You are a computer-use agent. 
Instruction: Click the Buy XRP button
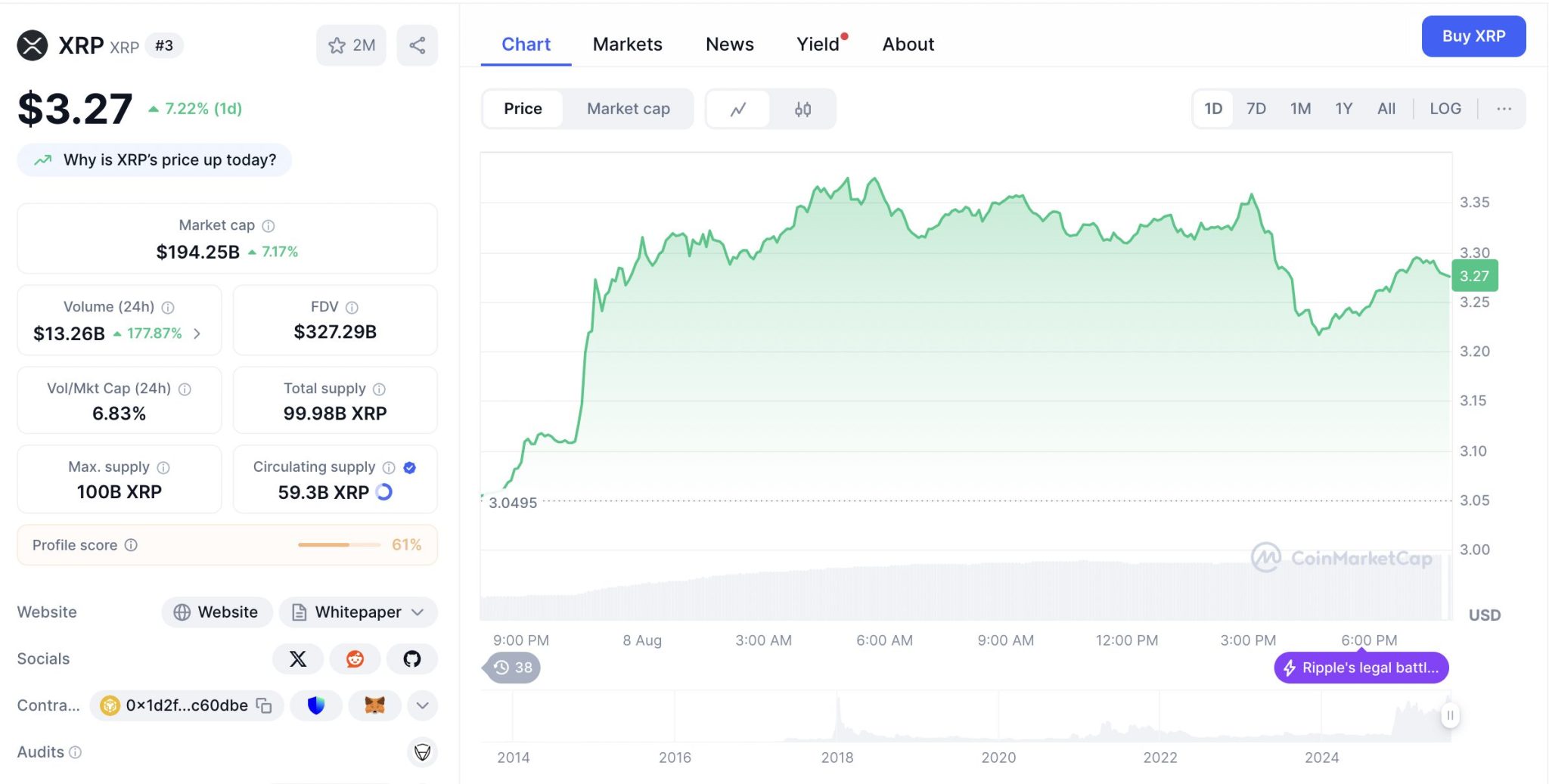[x=1473, y=36]
